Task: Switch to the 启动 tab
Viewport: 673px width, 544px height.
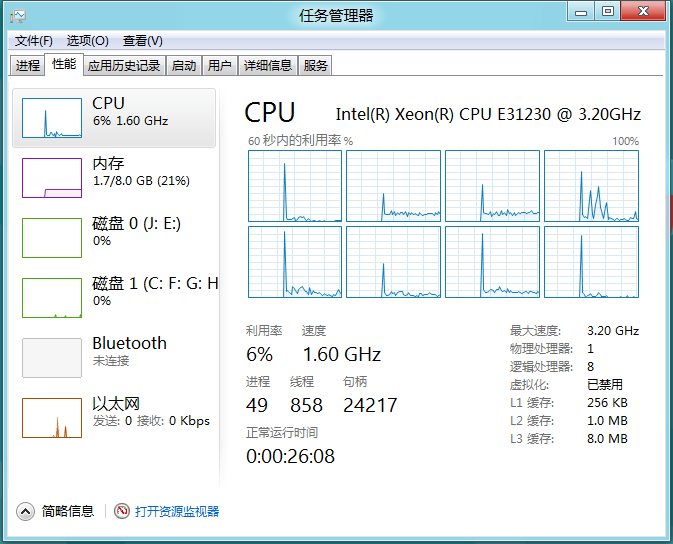Action: [184, 66]
